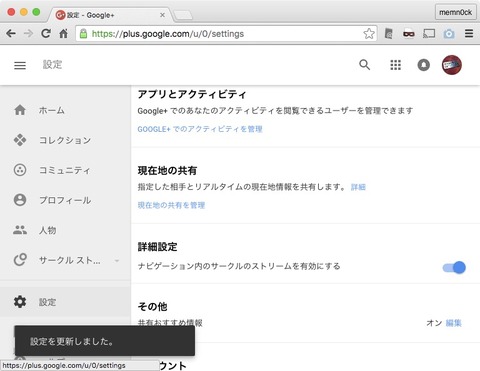Click the オン status text
The image size is (480, 371).
[x=434, y=323]
